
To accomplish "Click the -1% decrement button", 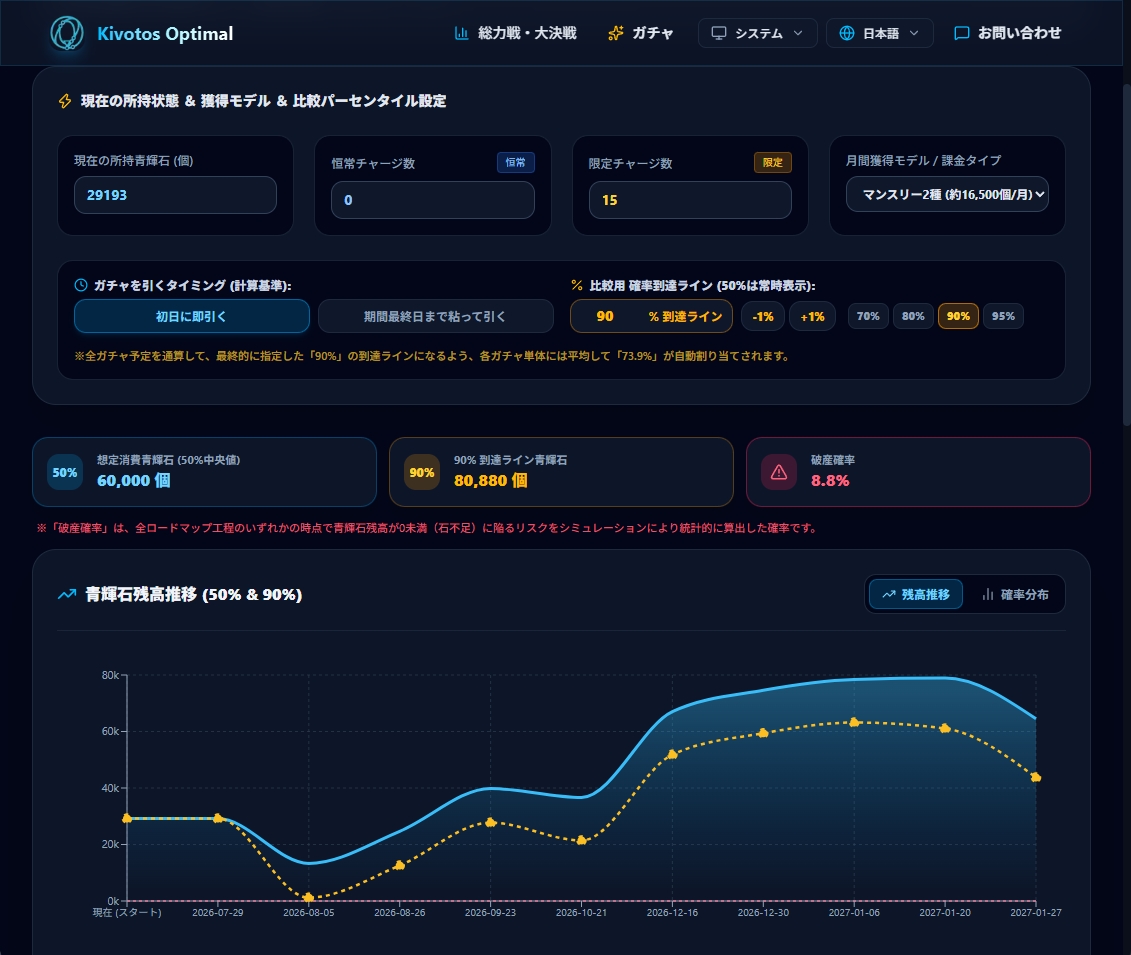I will pyautogui.click(x=763, y=316).
